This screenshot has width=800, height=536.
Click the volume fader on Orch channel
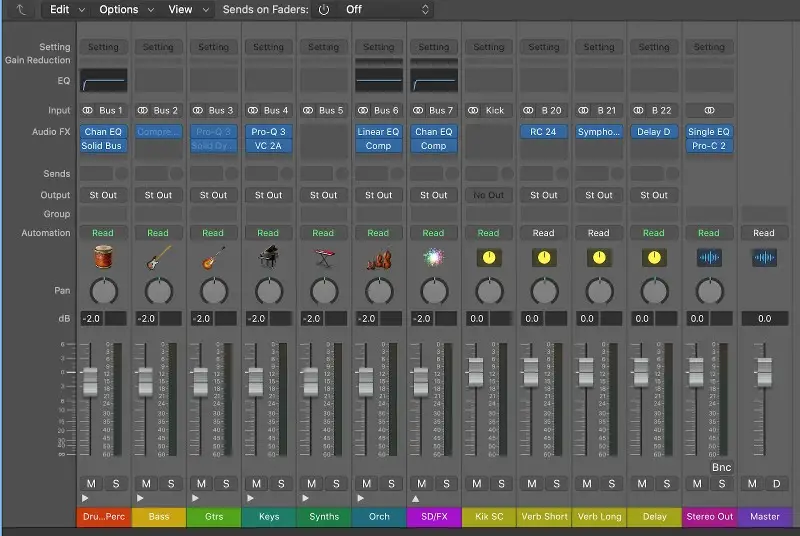point(366,380)
